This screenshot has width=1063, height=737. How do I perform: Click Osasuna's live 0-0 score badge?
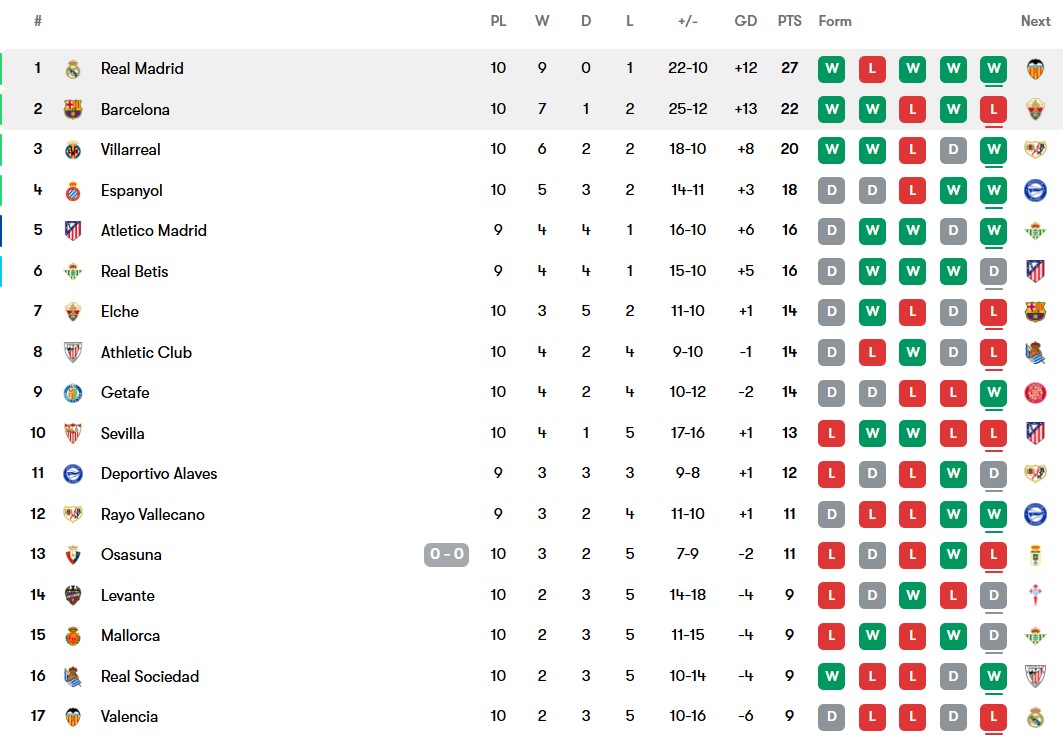tap(446, 555)
